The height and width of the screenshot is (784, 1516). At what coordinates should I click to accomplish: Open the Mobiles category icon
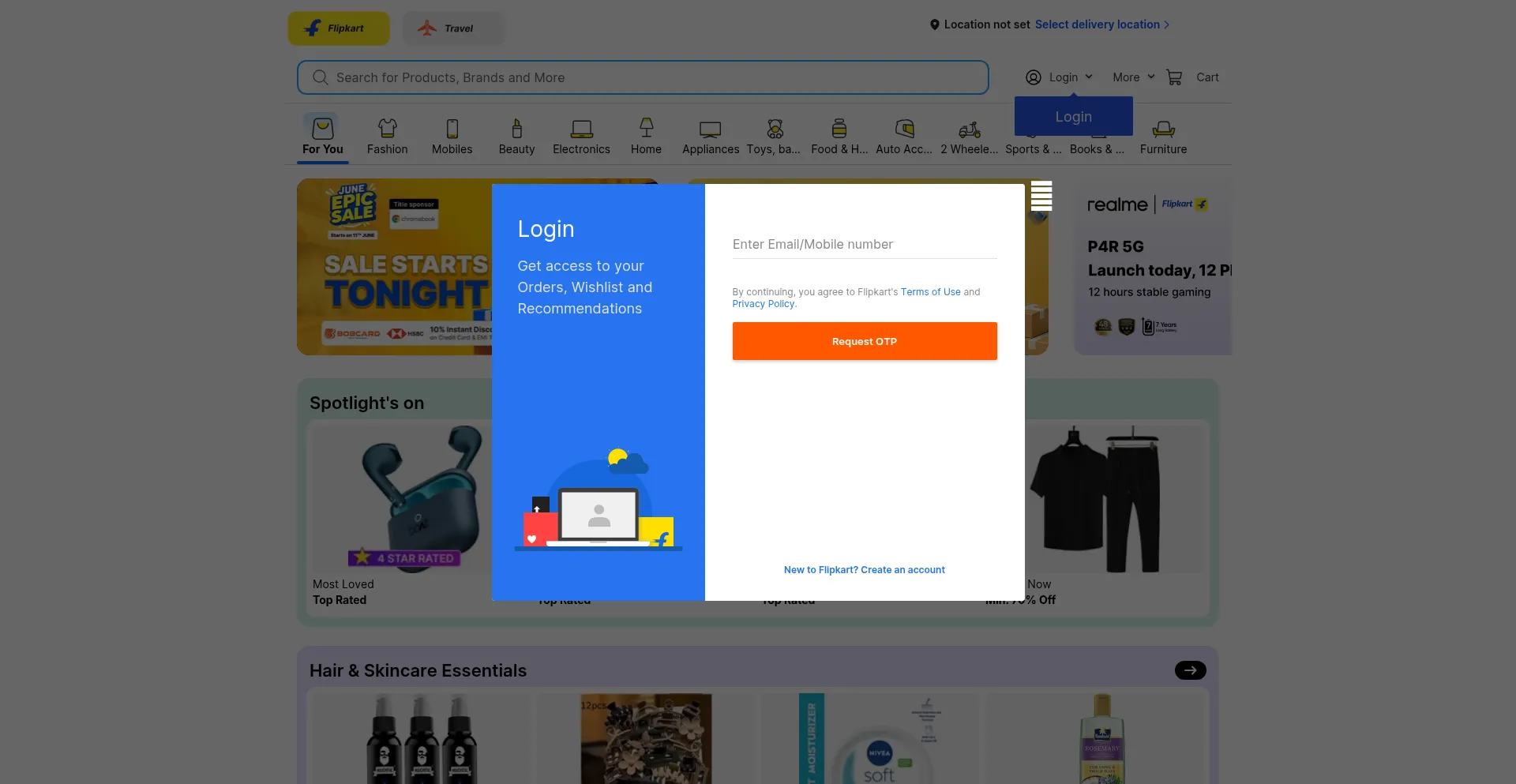(452, 128)
